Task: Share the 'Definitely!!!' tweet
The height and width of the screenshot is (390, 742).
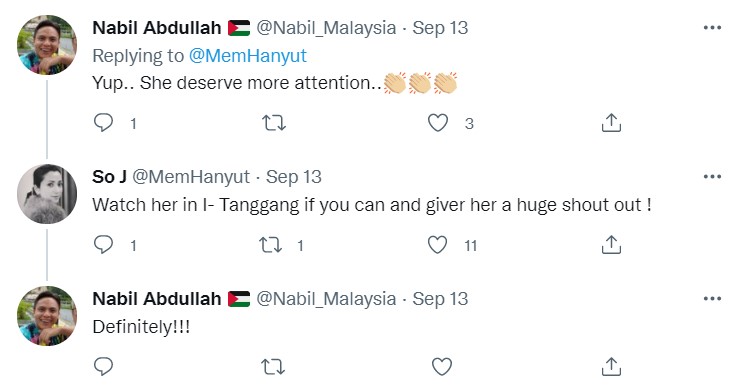Action: click(x=611, y=366)
